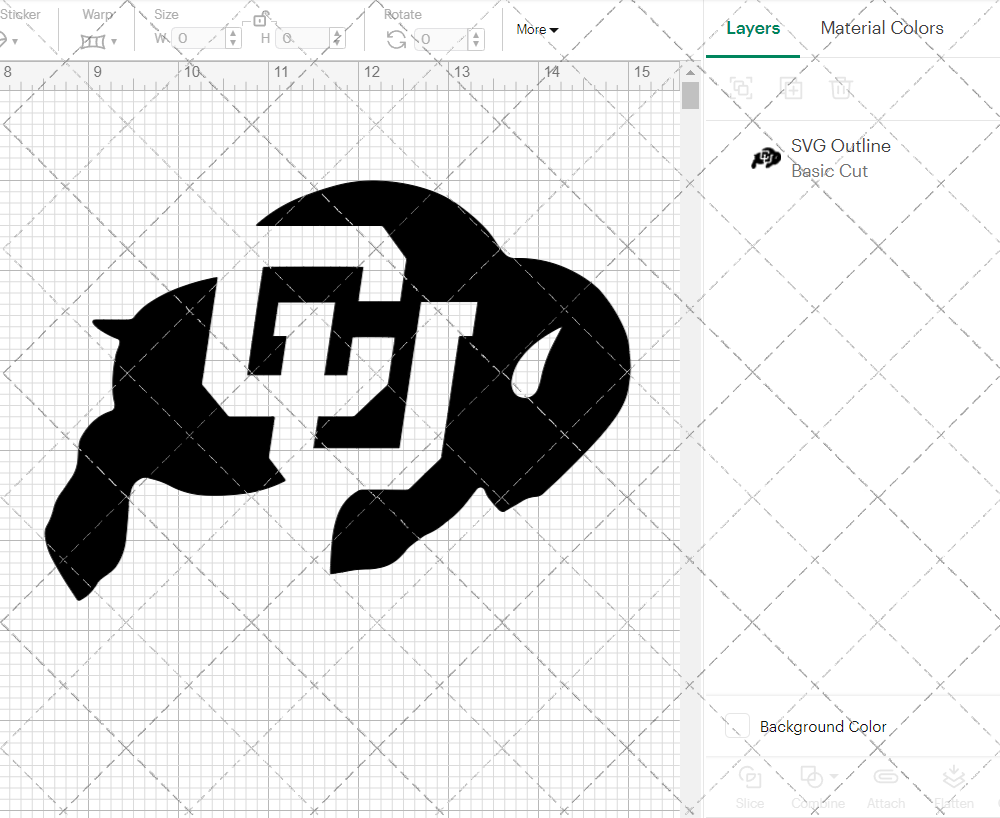Click the Group layers icon
The width and height of the screenshot is (1000, 818).
coord(741,87)
